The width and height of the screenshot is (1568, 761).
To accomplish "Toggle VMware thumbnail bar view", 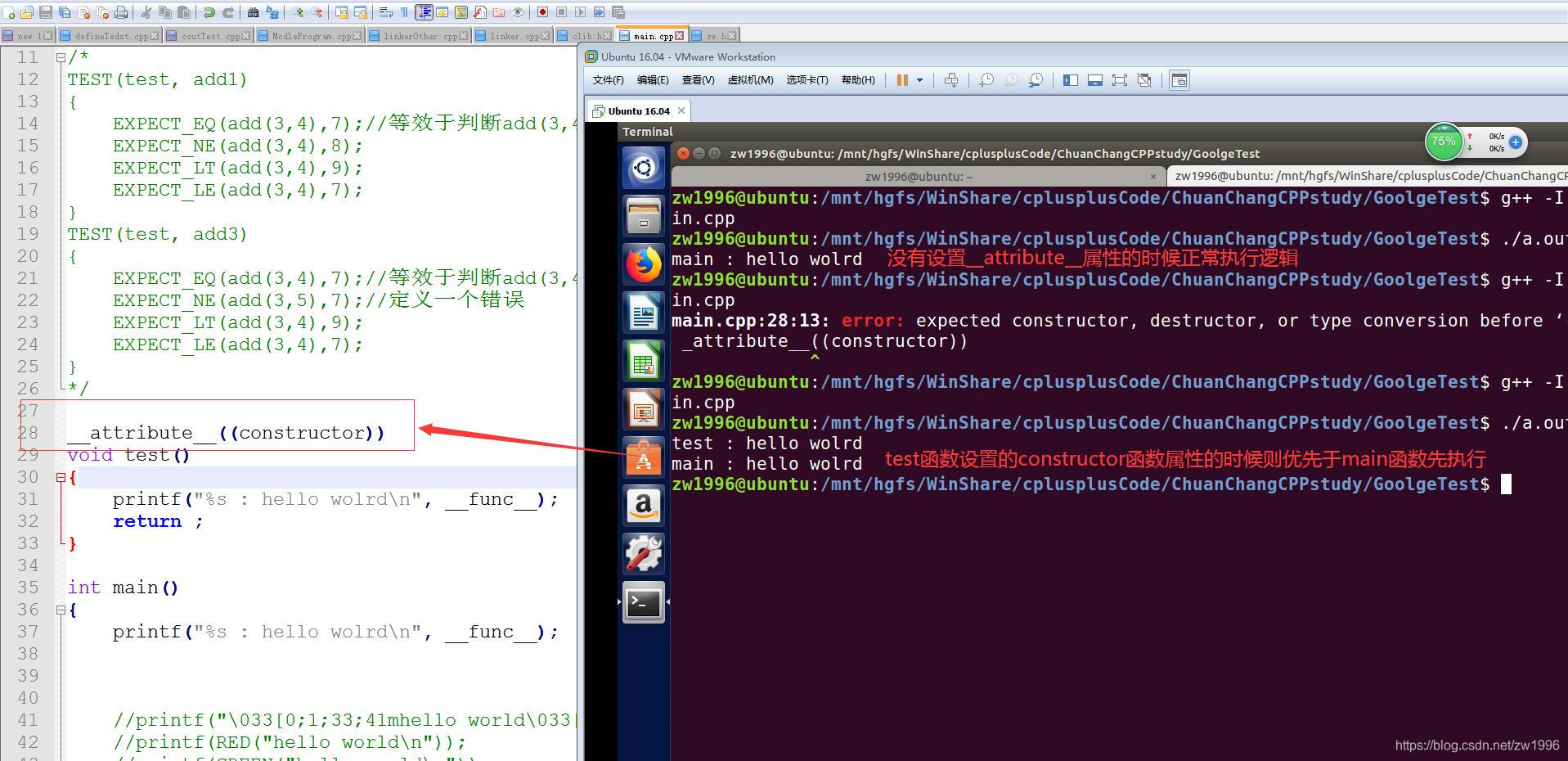I will [1095, 80].
